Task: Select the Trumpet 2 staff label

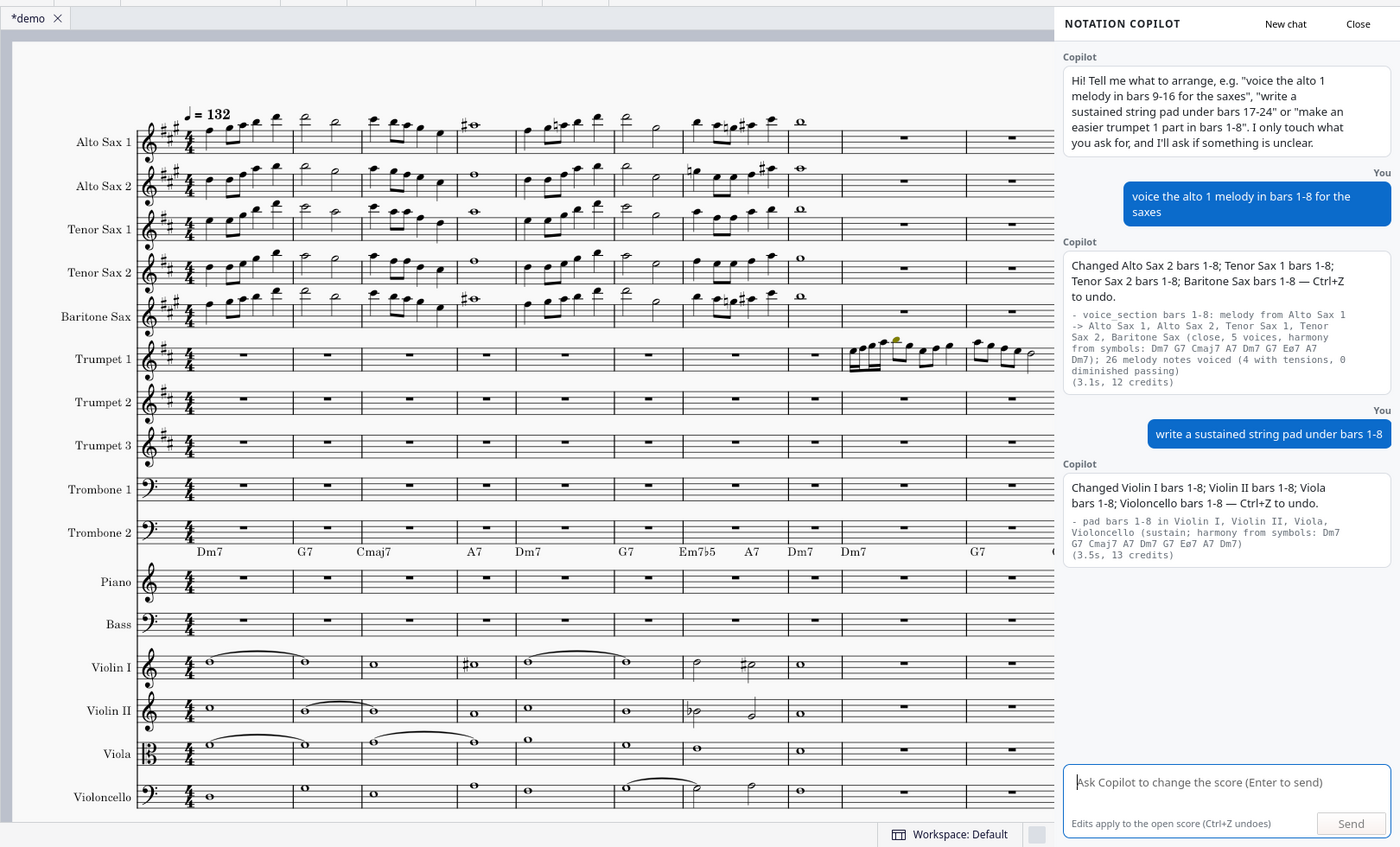Action: (103, 402)
